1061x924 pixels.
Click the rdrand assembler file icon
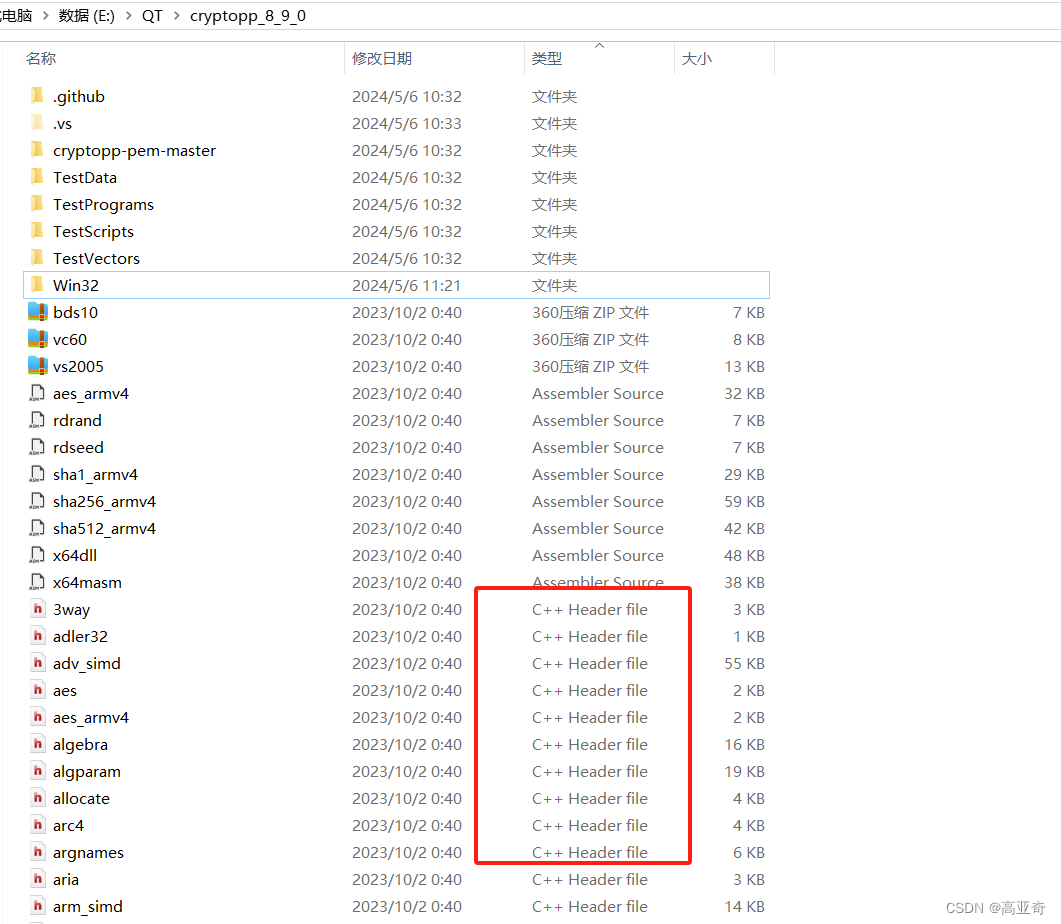coord(37,420)
